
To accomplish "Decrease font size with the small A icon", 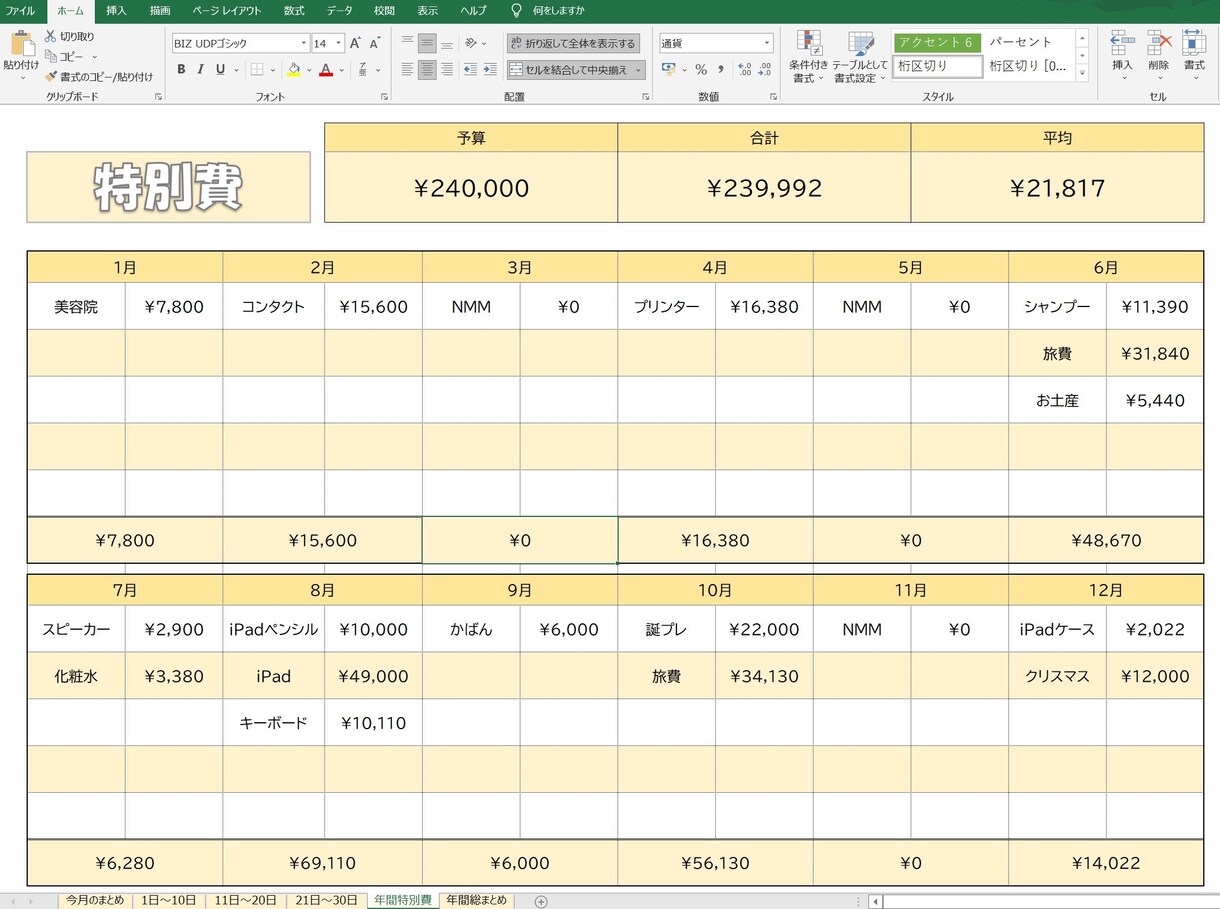I will [x=375, y=43].
